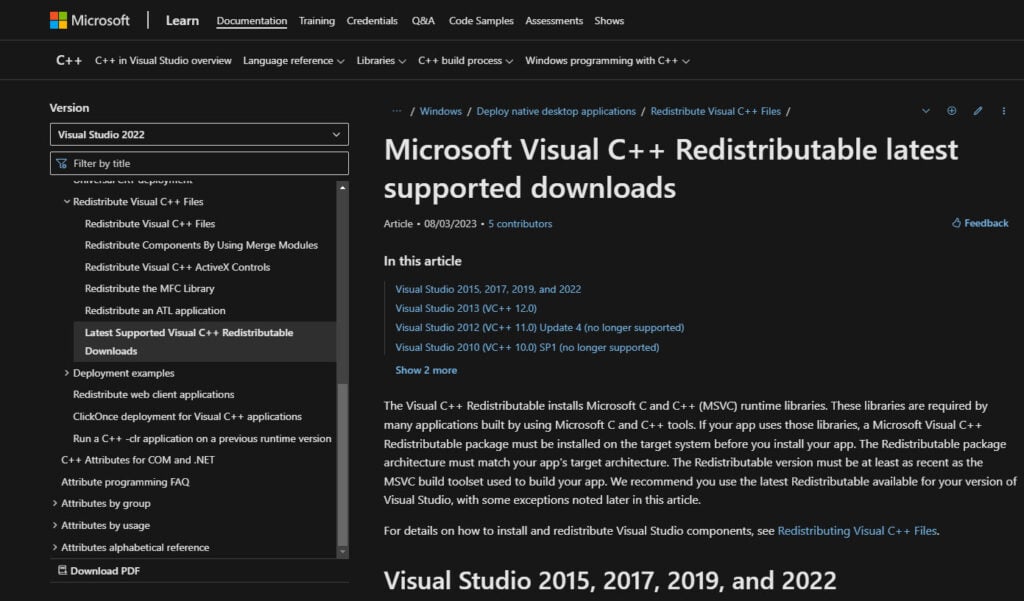Click the sidebar scroll up arrow

[x=343, y=187]
